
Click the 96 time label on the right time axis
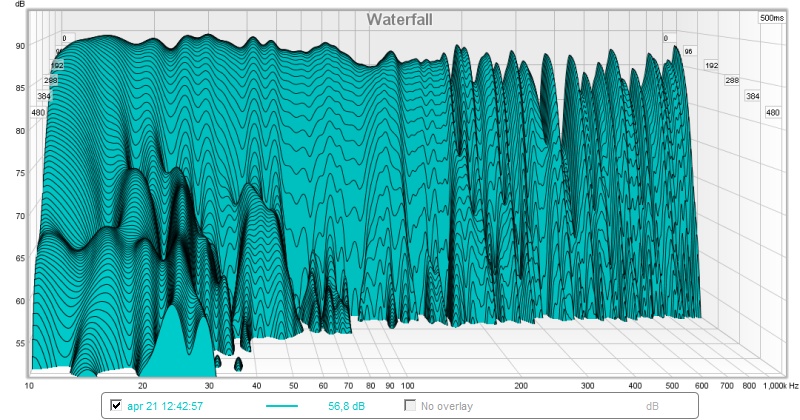coord(688,52)
